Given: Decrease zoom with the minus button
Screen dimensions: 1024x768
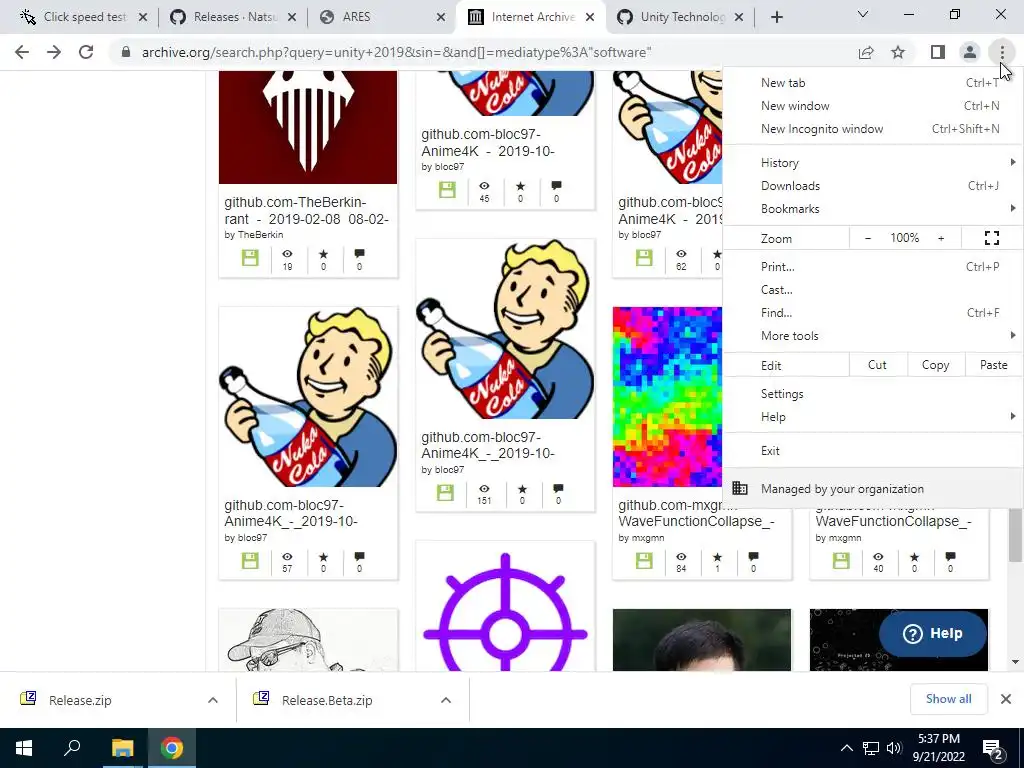Looking at the screenshot, I should click(x=868, y=238).
